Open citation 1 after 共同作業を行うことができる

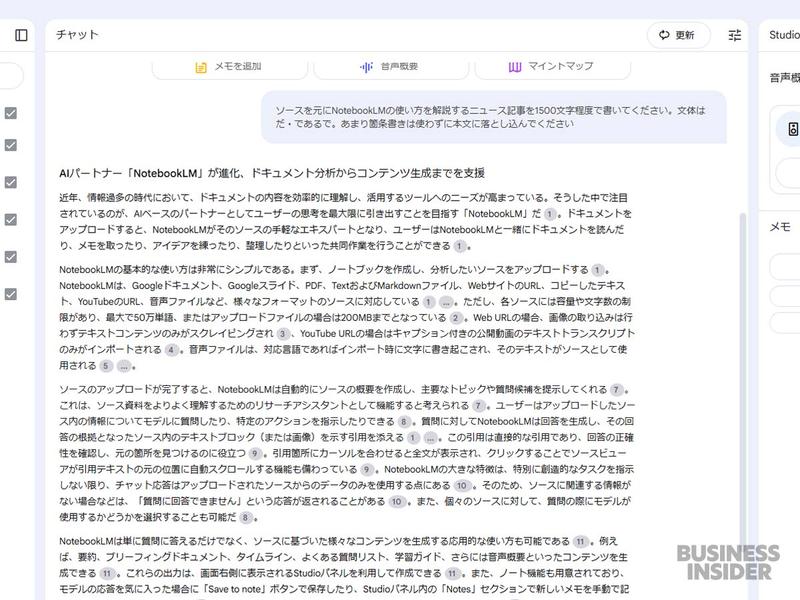460,246
